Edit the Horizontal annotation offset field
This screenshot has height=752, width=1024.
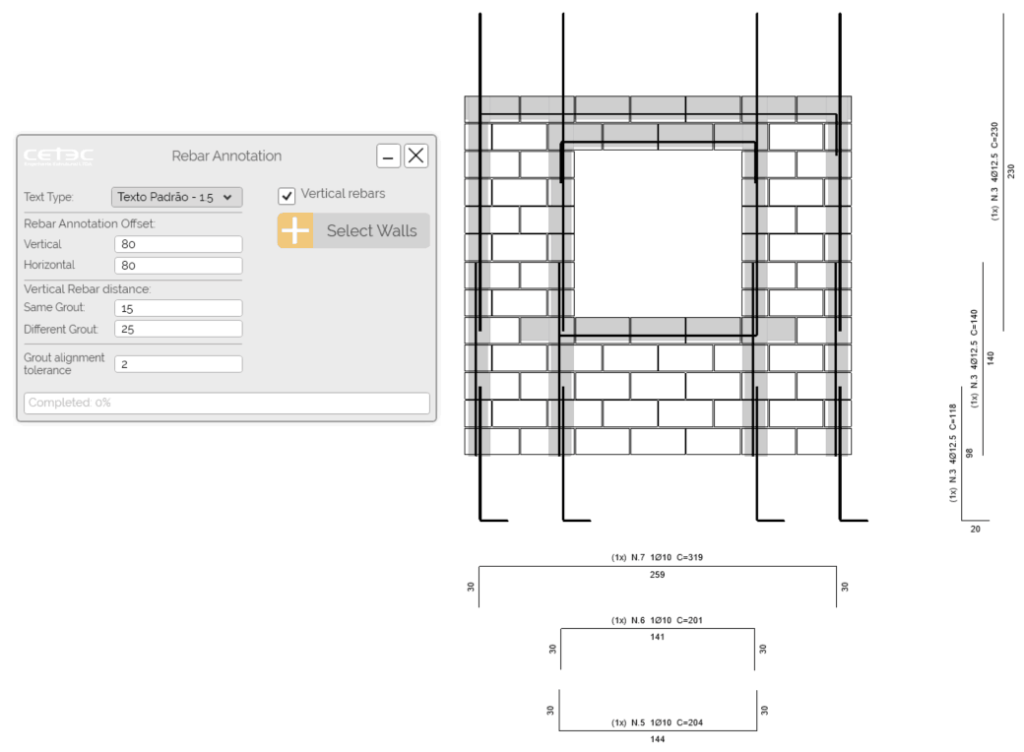point(178,265)
